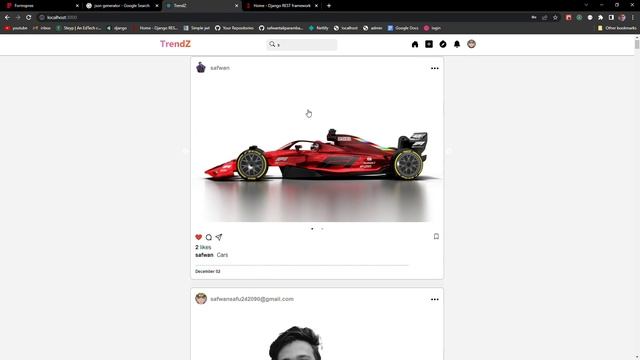This screenshot has height=360, width=640.
Task: Open Chrome profile avatar menu
Action: 622,18
